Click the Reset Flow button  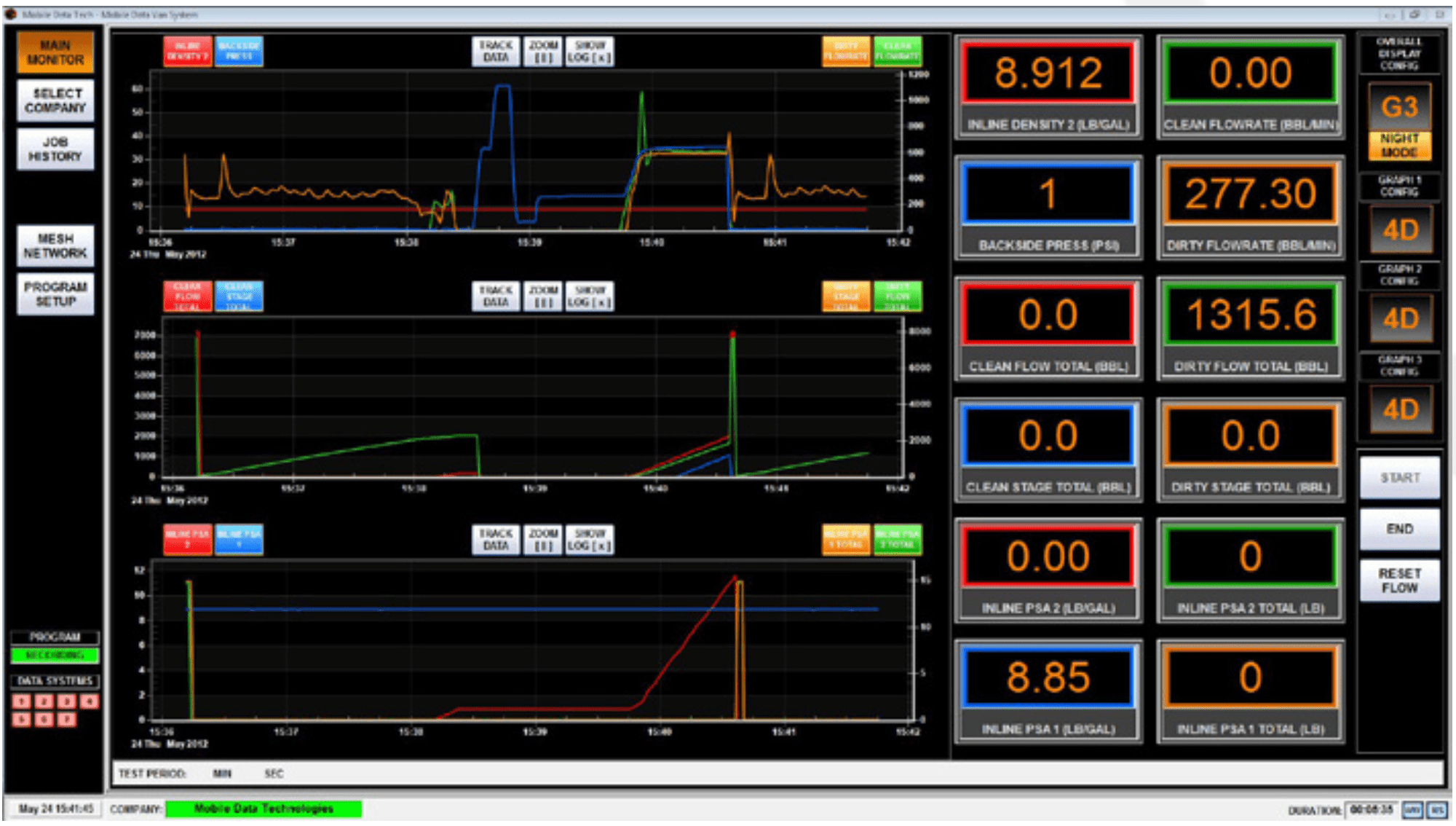1399,581
